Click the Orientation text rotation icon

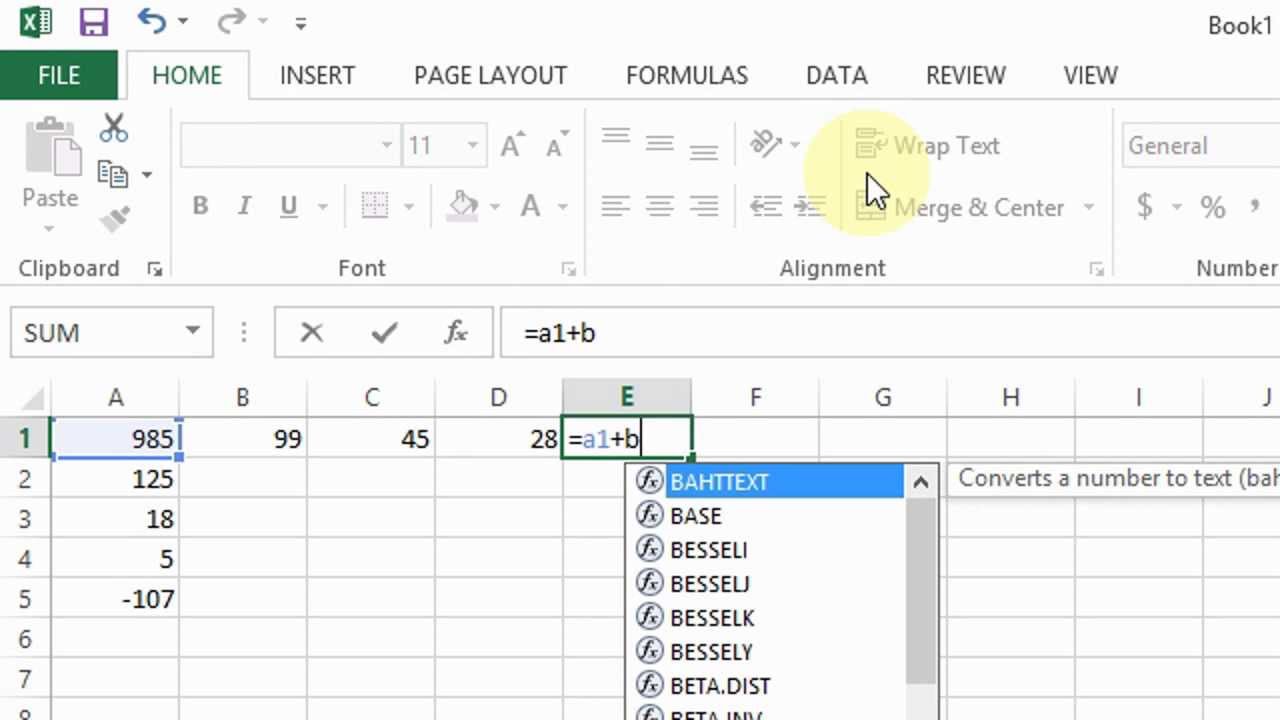766,144
